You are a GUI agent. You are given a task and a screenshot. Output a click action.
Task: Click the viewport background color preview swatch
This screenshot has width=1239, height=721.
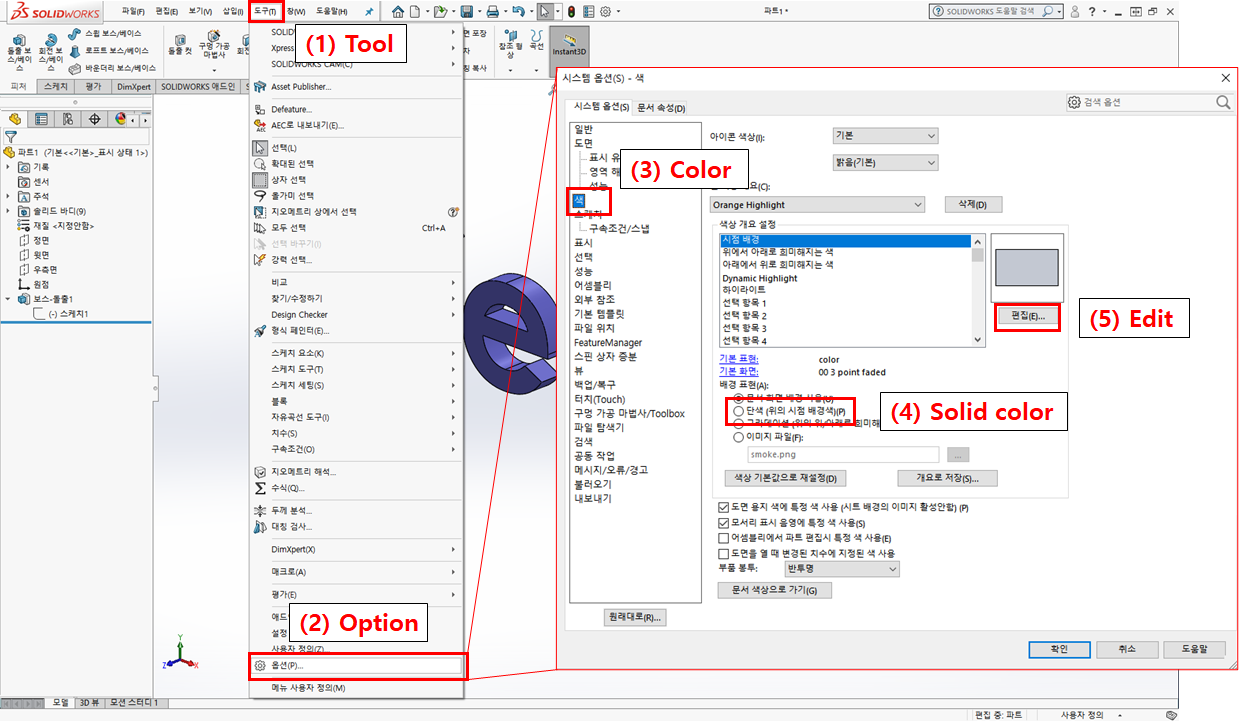click(1027, 268)
